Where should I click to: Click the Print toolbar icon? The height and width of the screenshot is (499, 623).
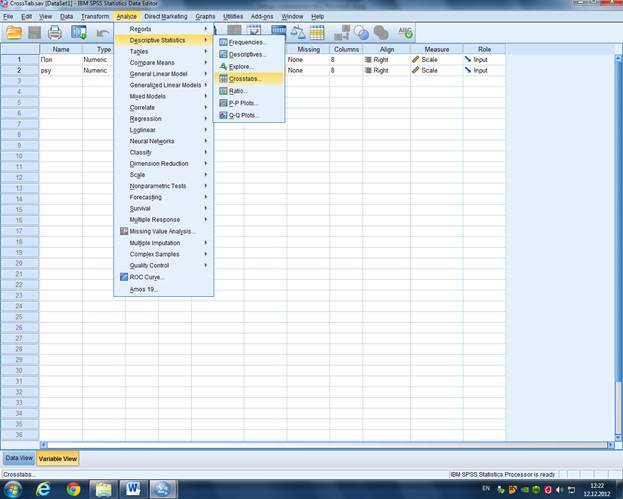[x=56, y=33]
